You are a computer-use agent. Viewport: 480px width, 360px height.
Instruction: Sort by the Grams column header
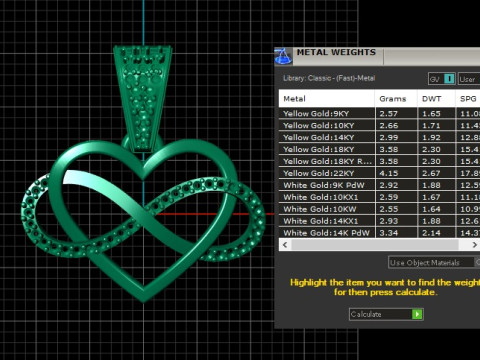pos(396,98)
